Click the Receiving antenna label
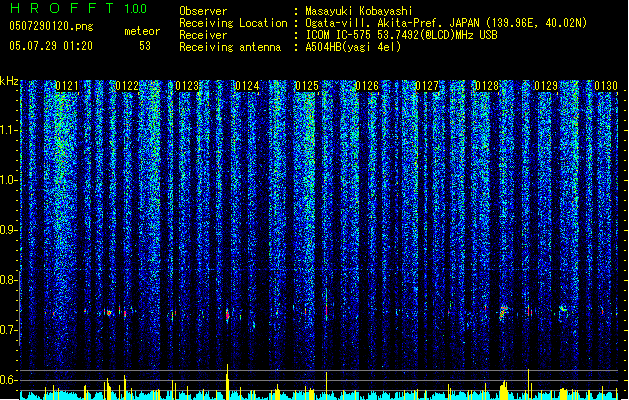629x400 pixels. (x=230, y=47)
